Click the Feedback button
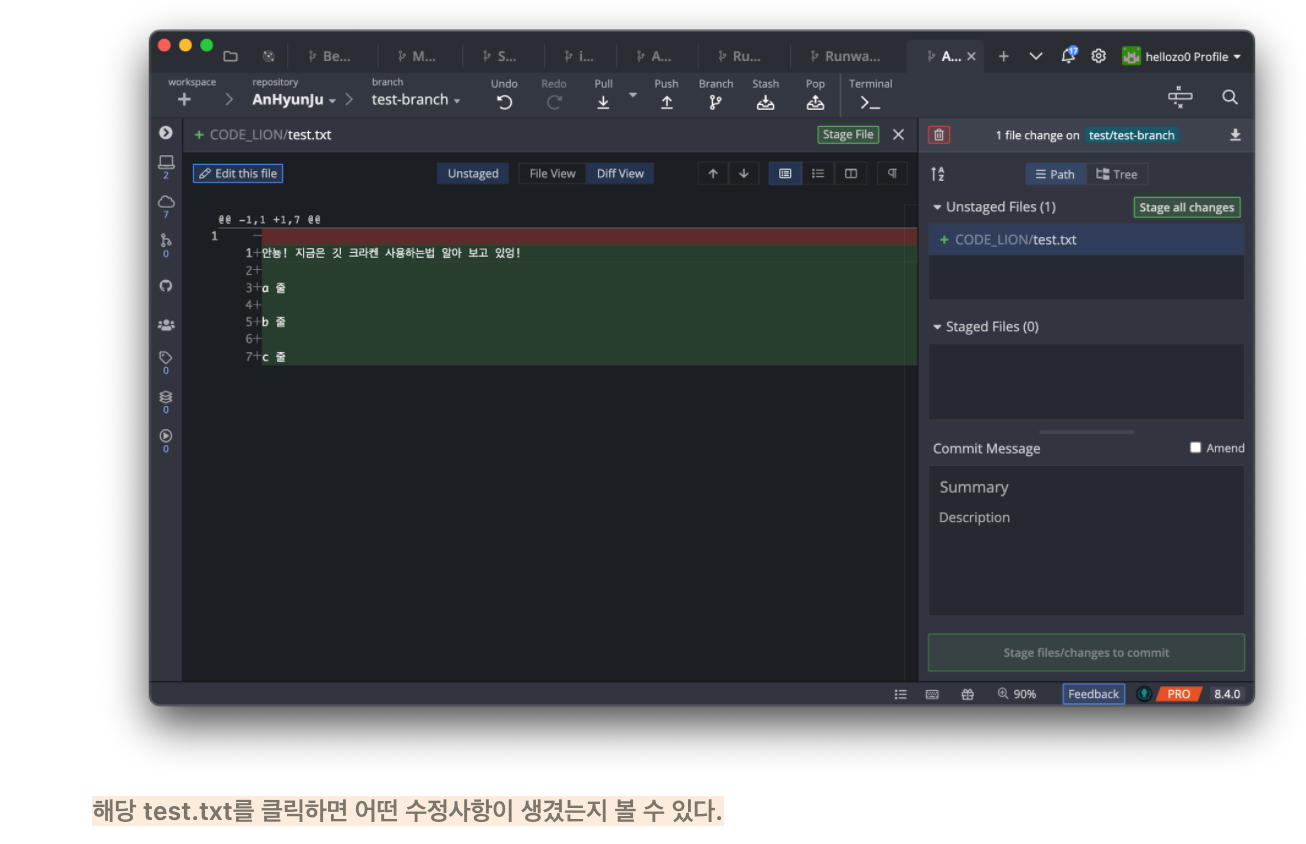Image resolution: width=1306 pixels, height=844 pixels. point(1093,694)
